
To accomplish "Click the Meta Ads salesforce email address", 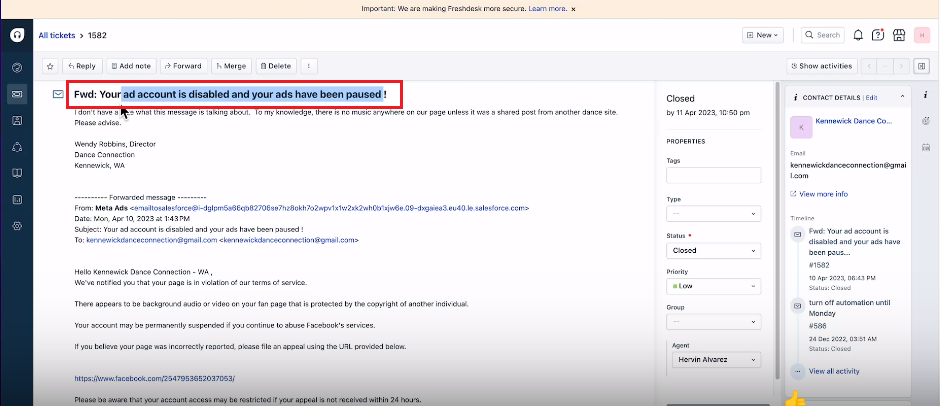I will 329,208.
